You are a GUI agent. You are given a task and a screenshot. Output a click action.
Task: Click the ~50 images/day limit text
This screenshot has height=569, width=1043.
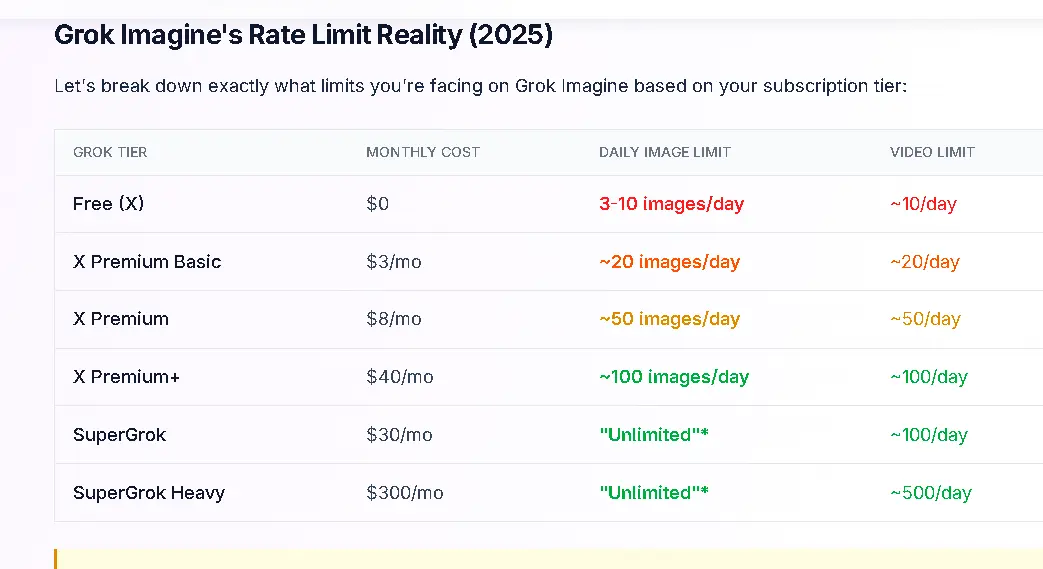[669, 319]
